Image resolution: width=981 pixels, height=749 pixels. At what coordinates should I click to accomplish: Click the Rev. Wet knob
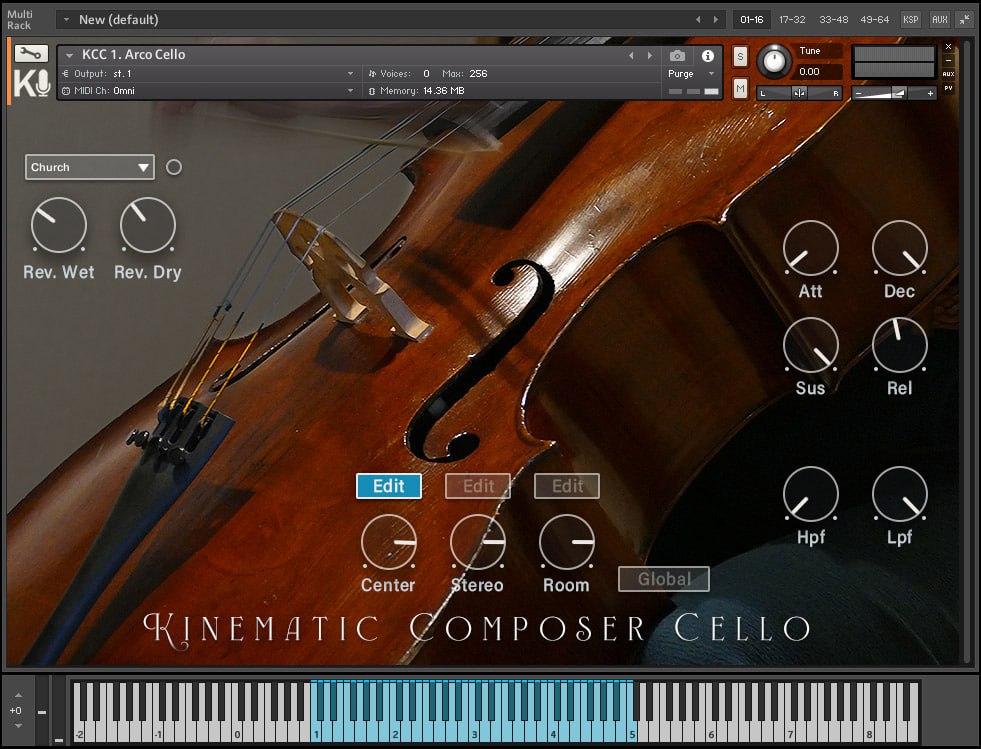59,225
